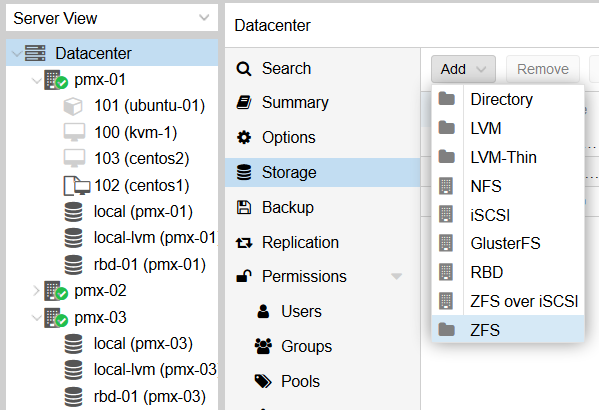Click the Replication arrows icon
The image size is (599, 410).
(x=244, y=243)
